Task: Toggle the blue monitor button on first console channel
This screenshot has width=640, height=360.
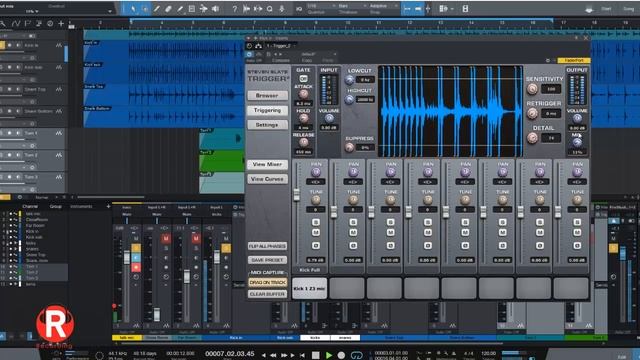Action: click(136, 258)
